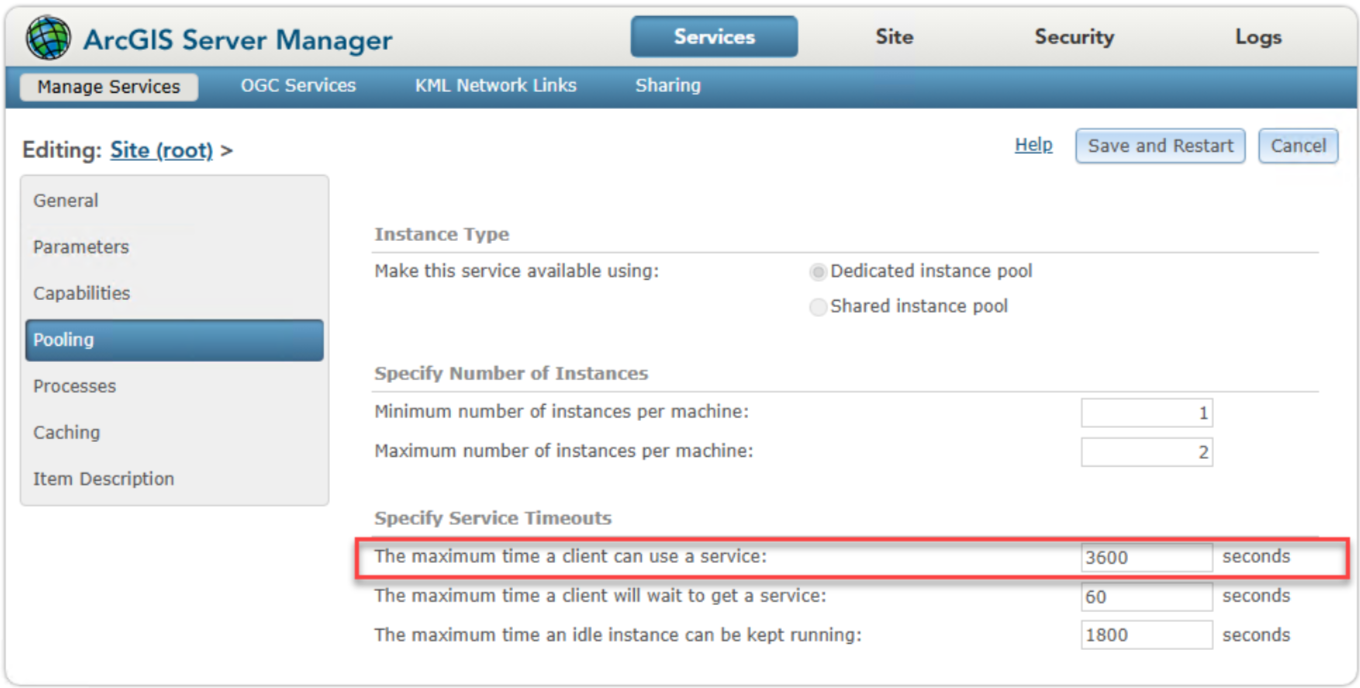Open the Services main tab
This screenshot has height=688, width=1360.
tap(714, 37)
